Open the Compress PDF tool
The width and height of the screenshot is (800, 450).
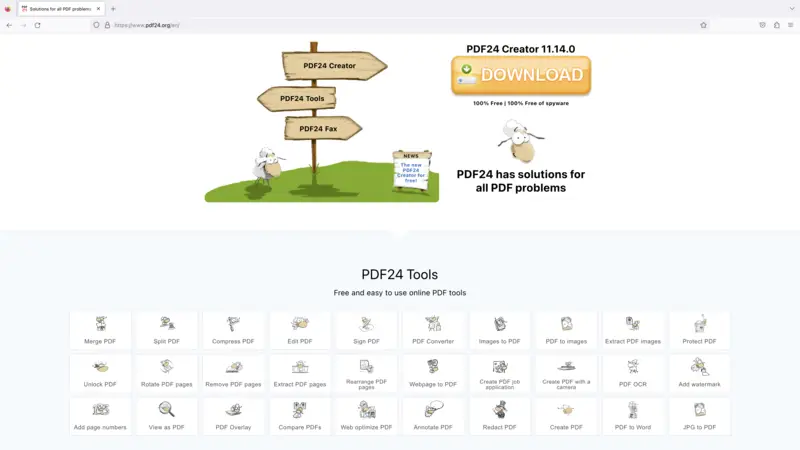[x=233, y=331]
